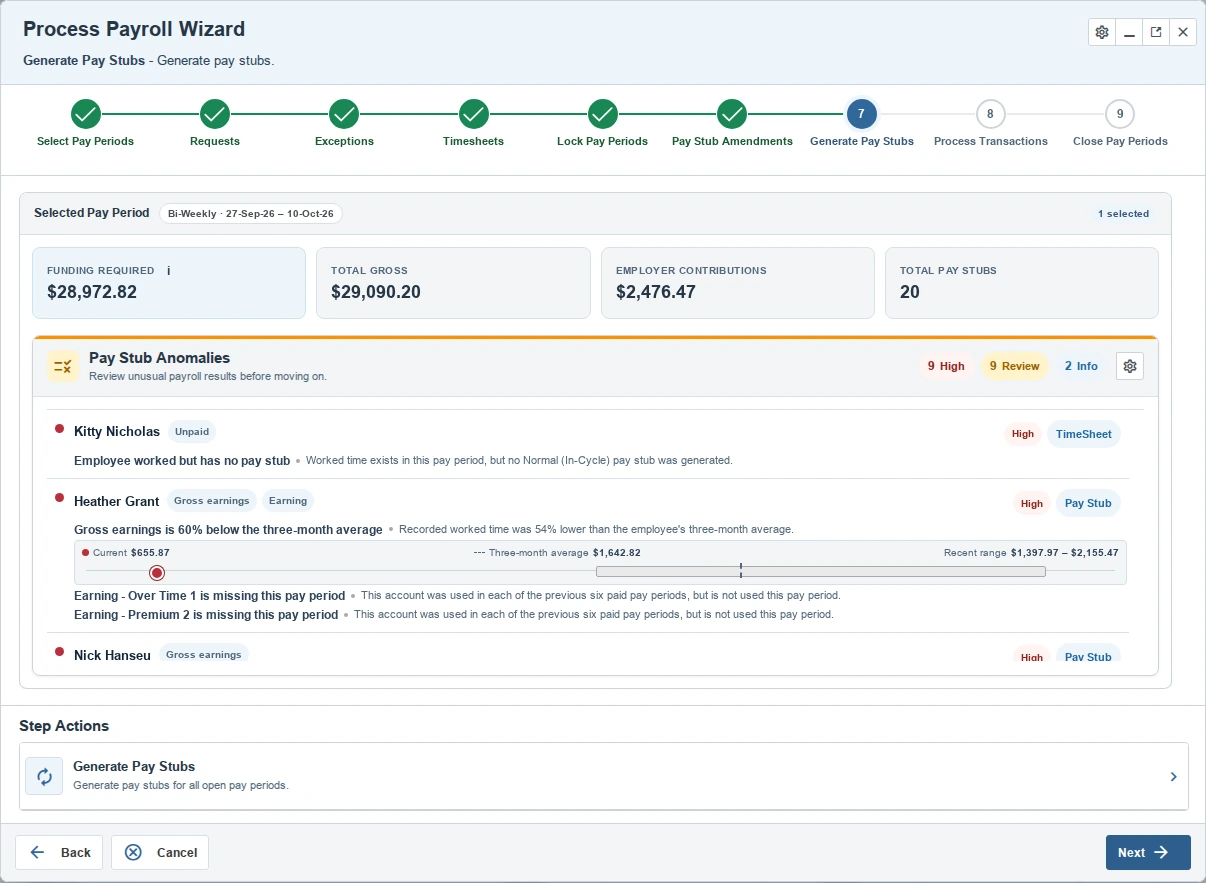Click the recent range bar for Heather Grant
1206x883 pixels.
pyautogui.click(x=820, y=572)
